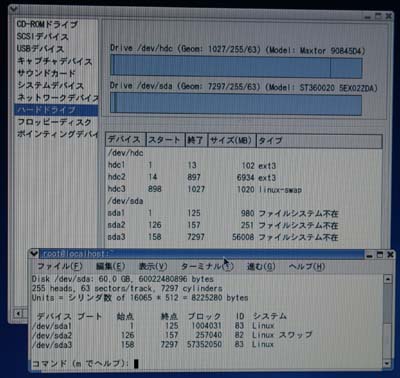Select the hdc2 partition row
400x378 pixels.
click(x=244, y=177)
